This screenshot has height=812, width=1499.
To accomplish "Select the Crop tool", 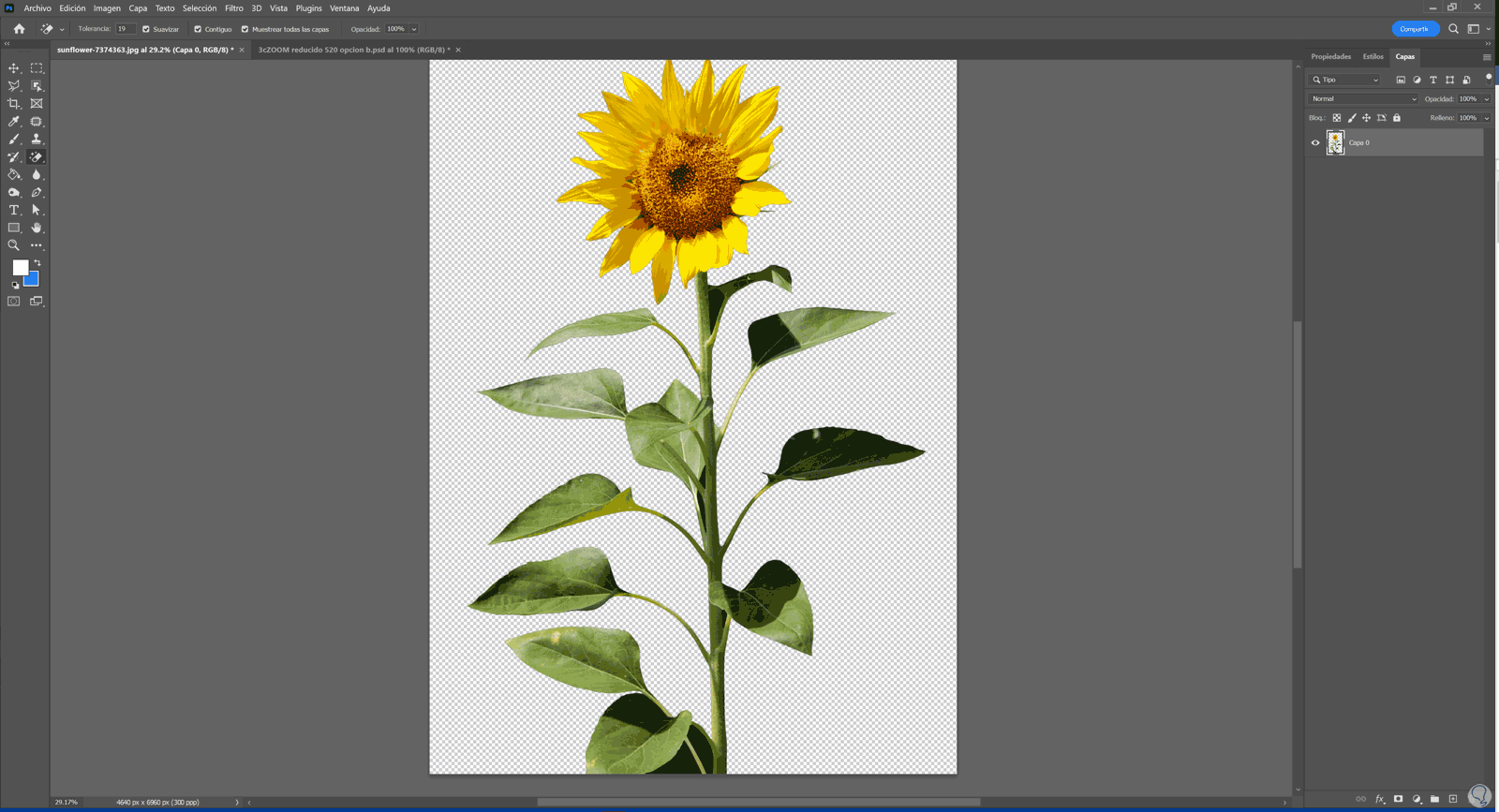I will [14, 104].
